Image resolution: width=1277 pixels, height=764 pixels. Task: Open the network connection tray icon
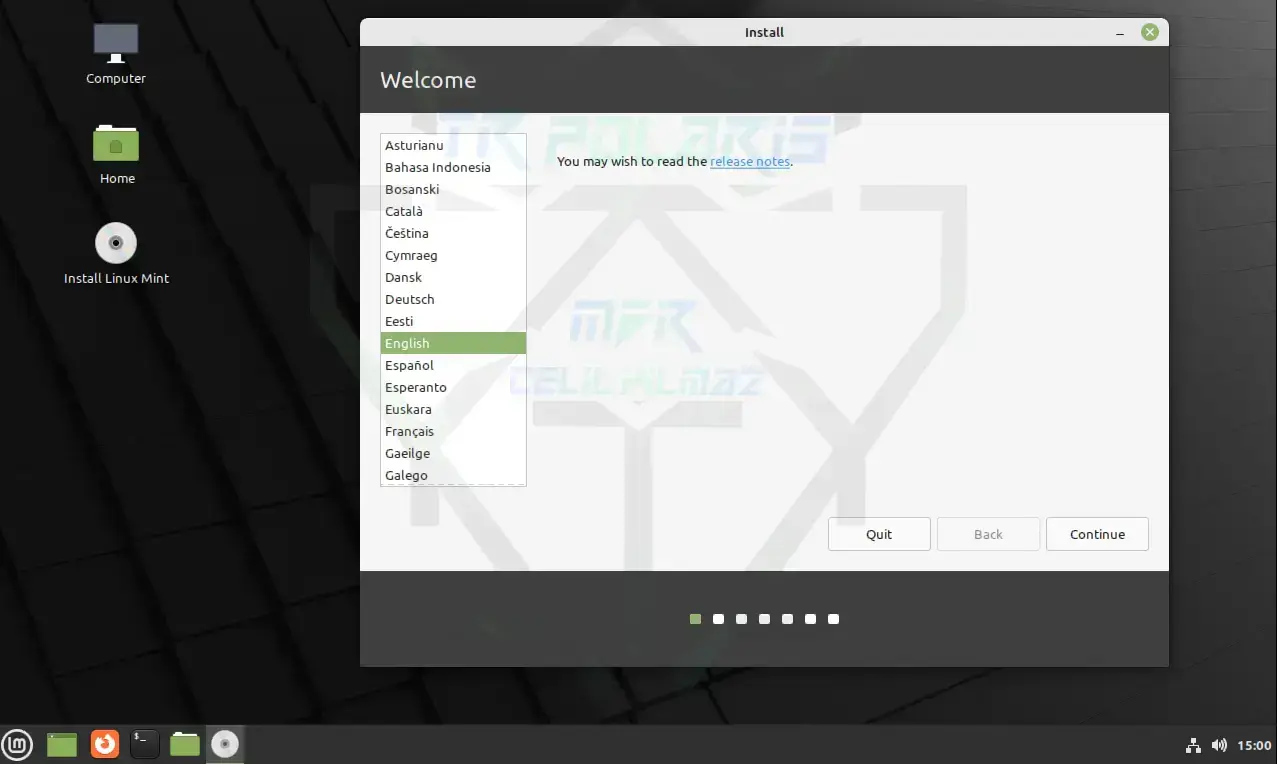click(1192, 745)
